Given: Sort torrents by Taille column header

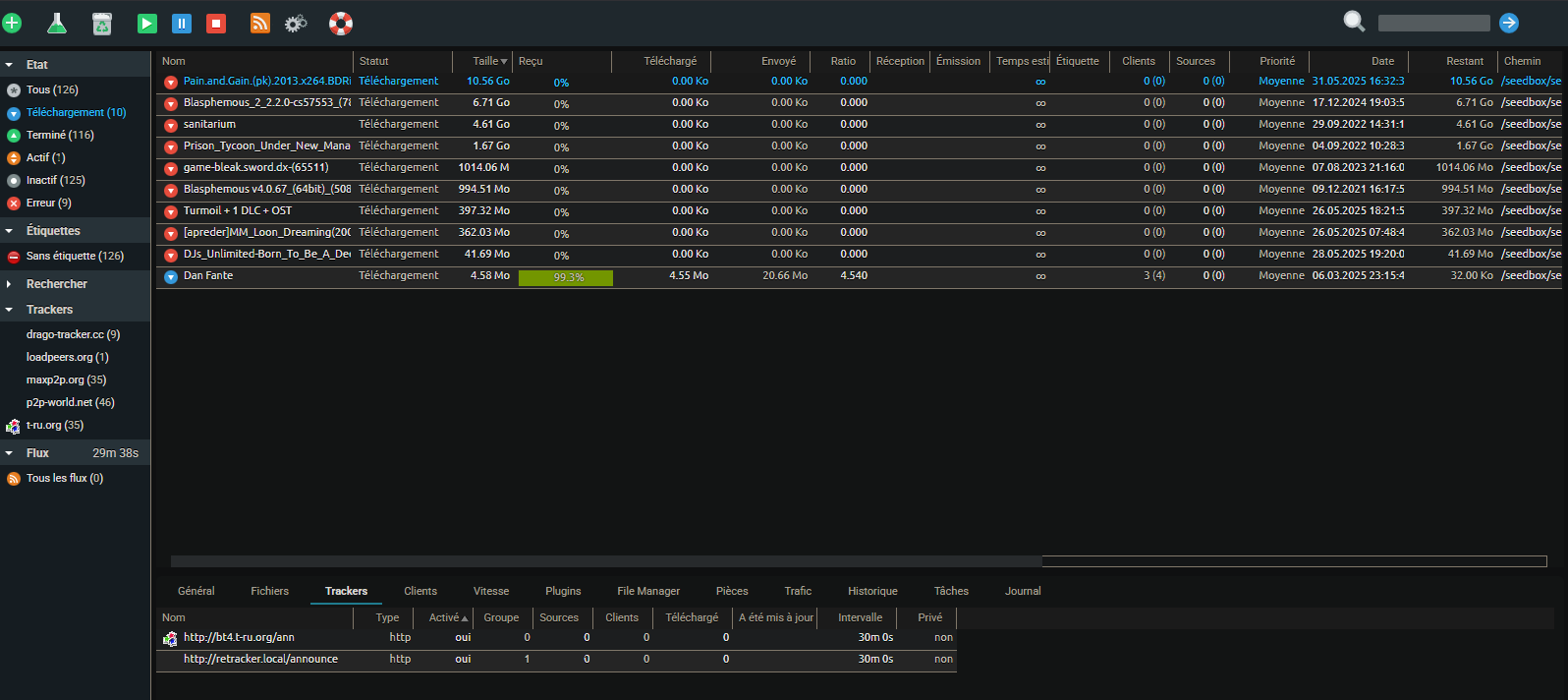Looking at the screenshot, I should tap(488, 61).
